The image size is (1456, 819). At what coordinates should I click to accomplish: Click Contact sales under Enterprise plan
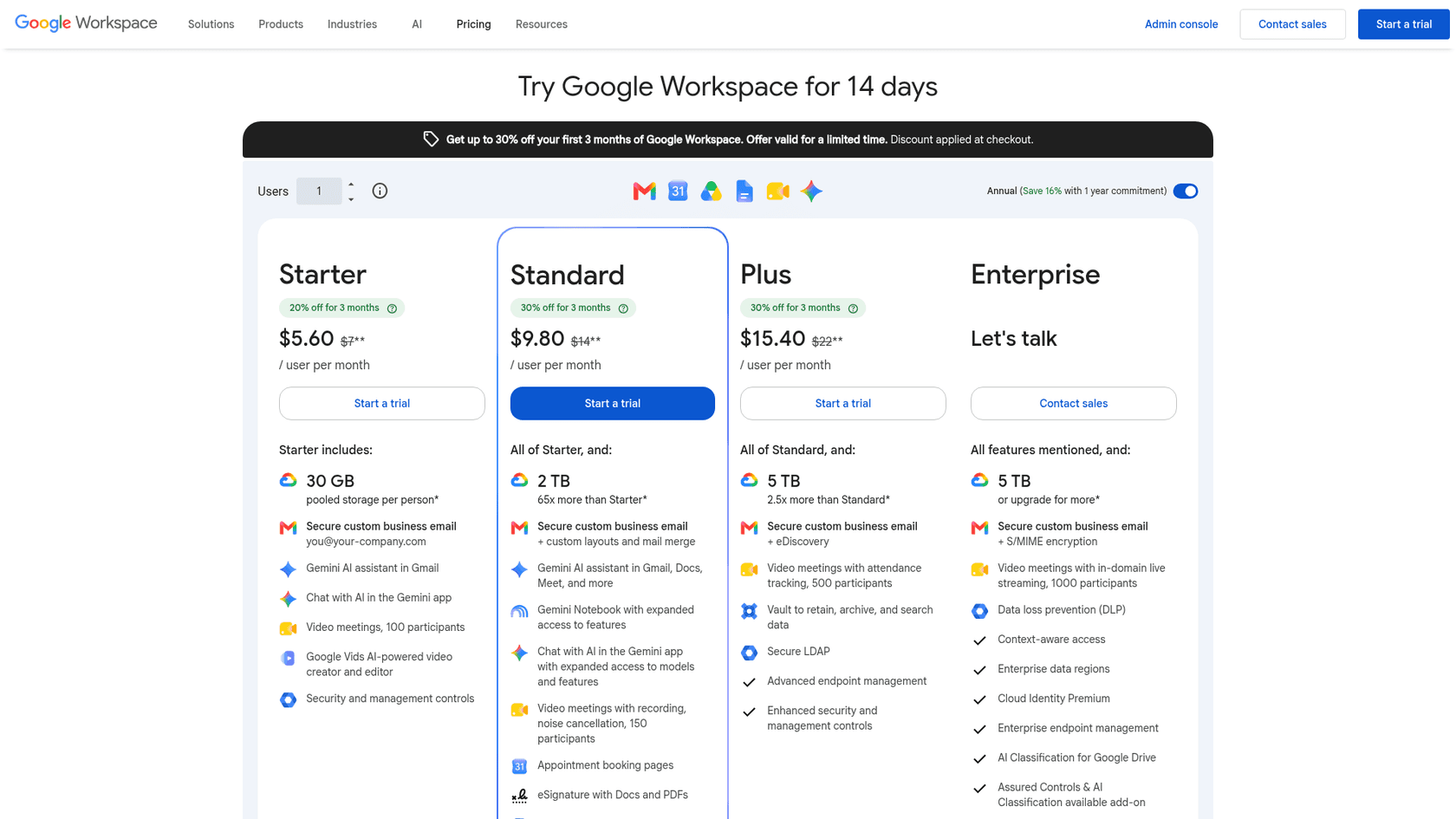click(1074, 403)
